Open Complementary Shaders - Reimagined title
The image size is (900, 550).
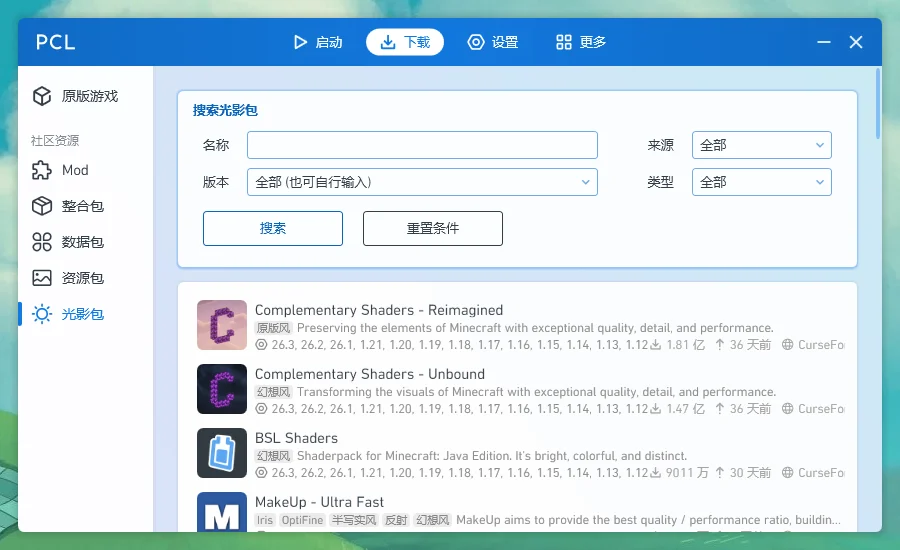coord(379,310)
